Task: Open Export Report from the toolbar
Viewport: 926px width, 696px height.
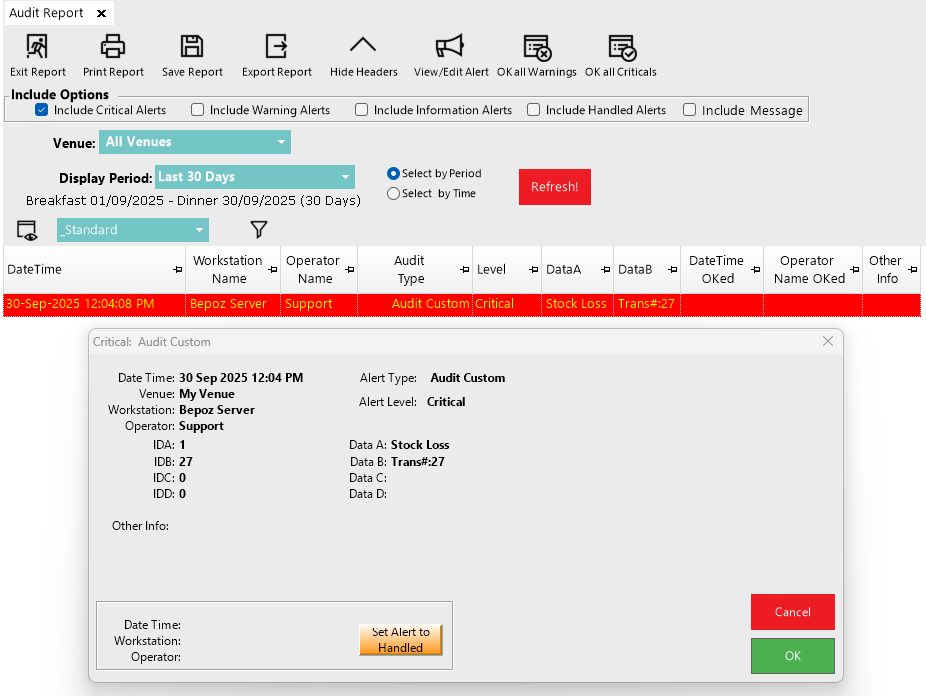Action: (x=276, y=47)
